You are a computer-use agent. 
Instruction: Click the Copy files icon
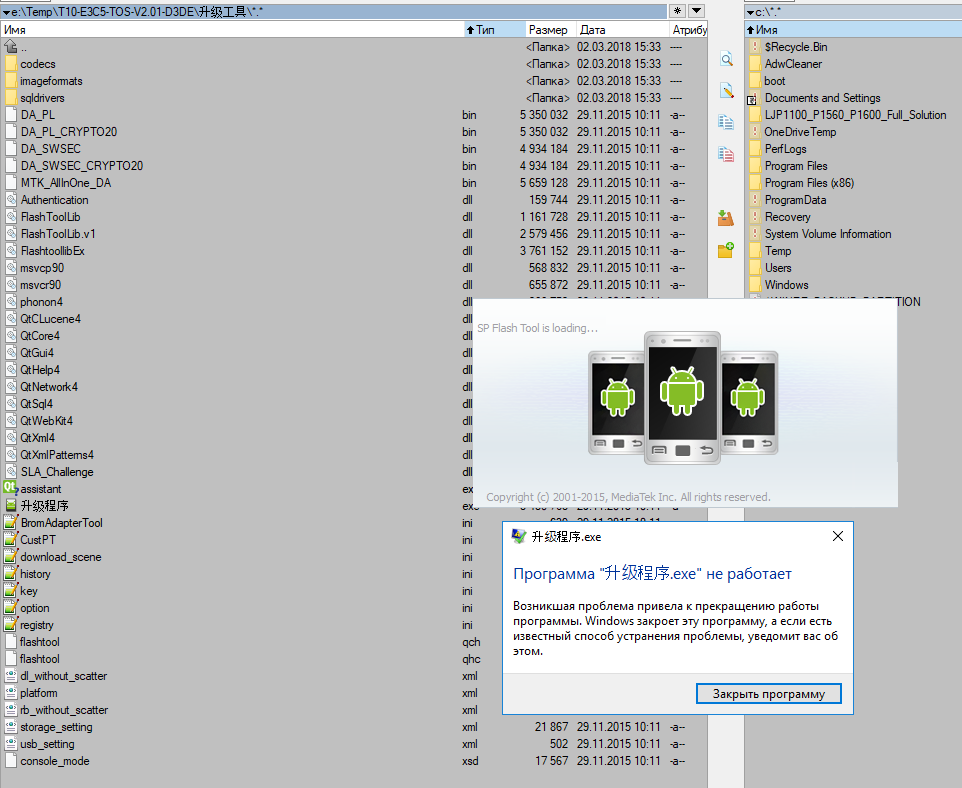[727, 122]
